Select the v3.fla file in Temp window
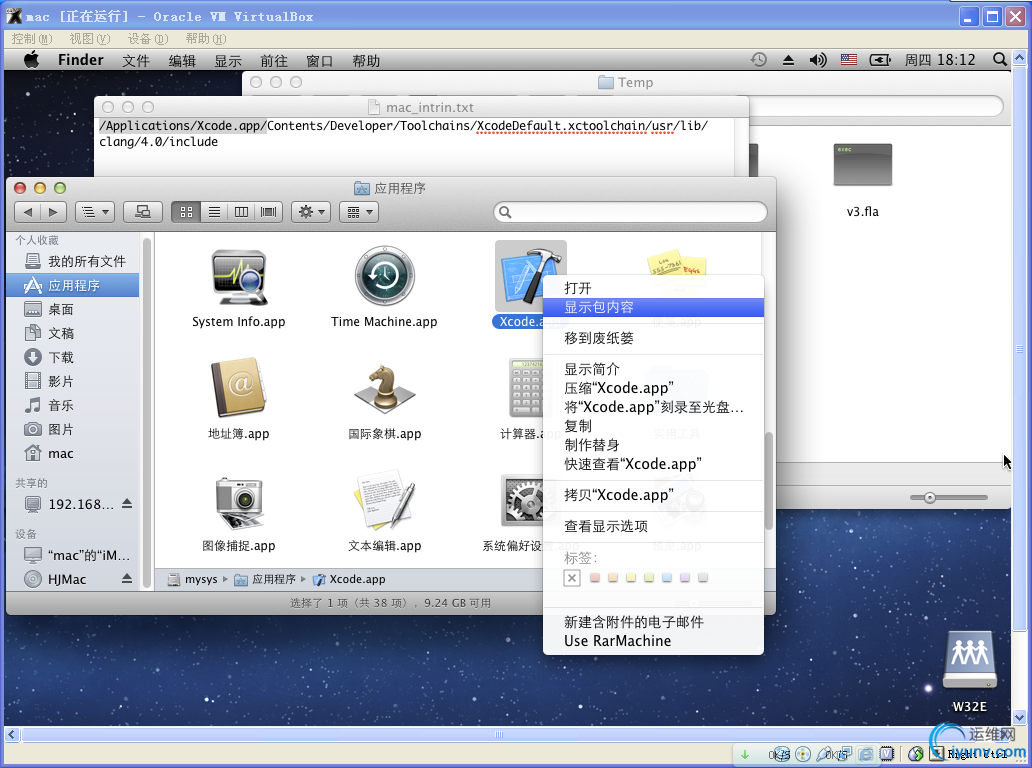 [x=862, y=165]
